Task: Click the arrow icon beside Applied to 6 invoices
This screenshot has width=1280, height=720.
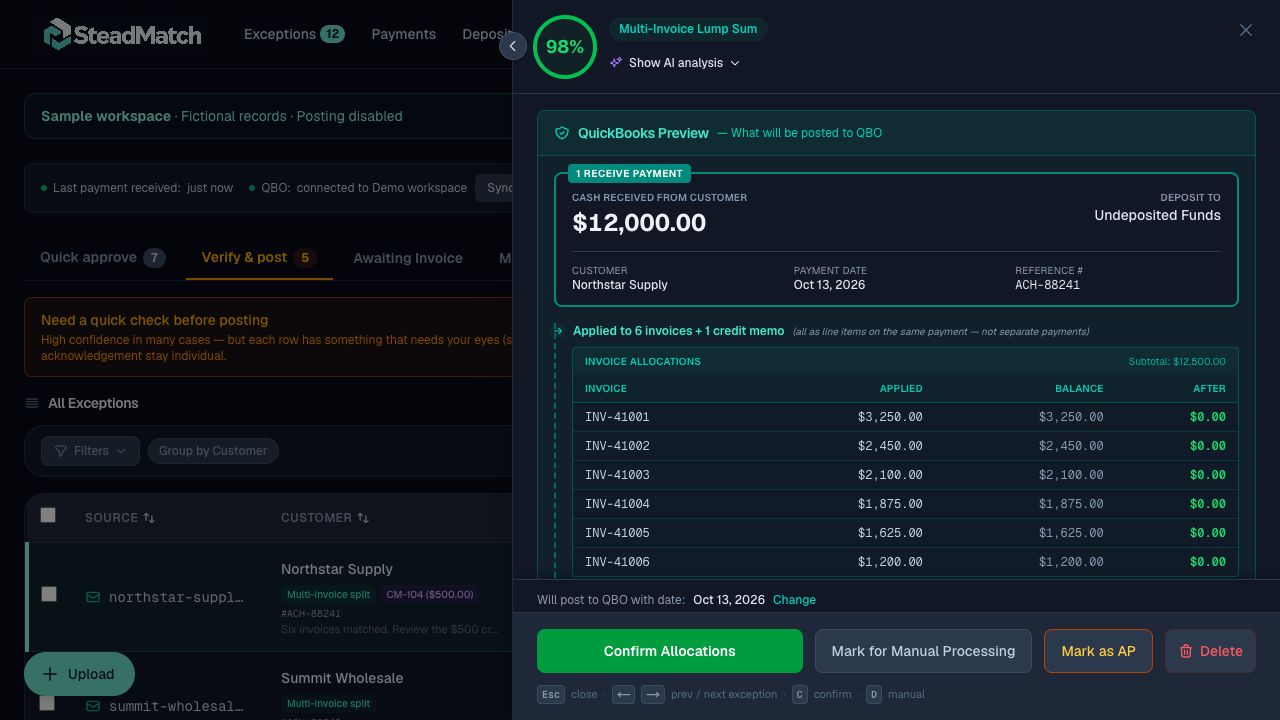Action: coord(559,331)
